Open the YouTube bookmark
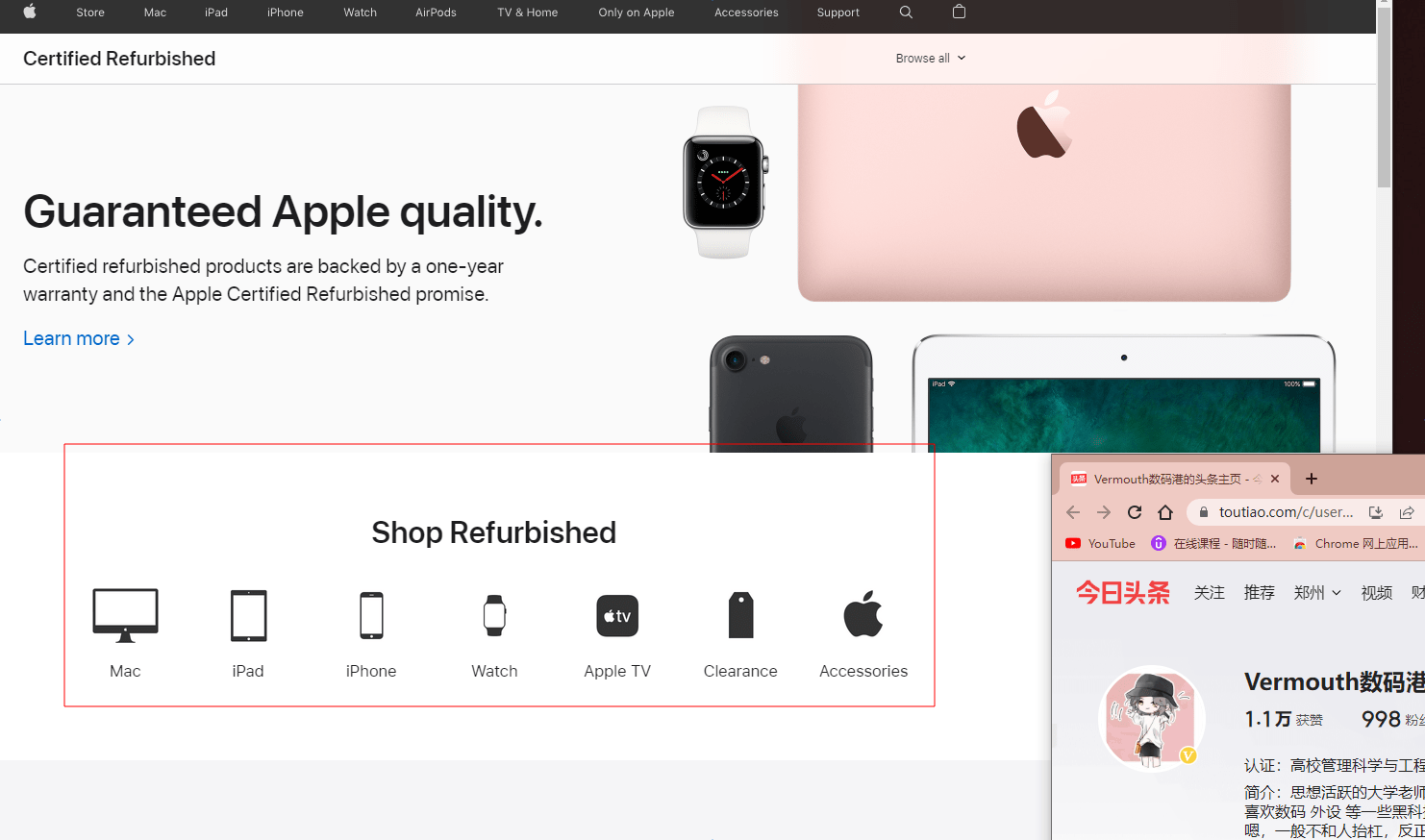The image size is (1425, 840). click(1100, 544)
